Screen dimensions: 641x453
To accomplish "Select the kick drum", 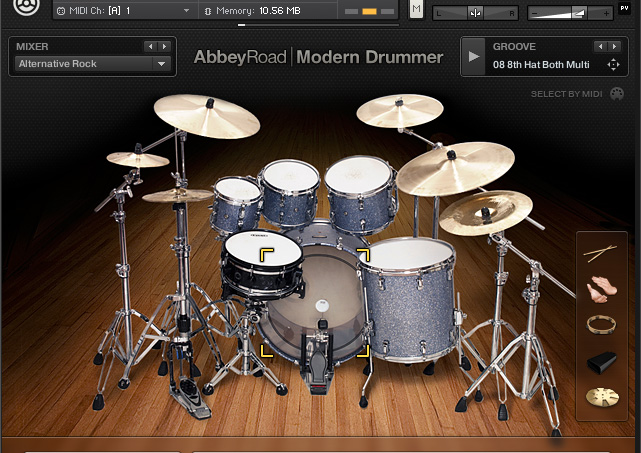I will (323, 282).
